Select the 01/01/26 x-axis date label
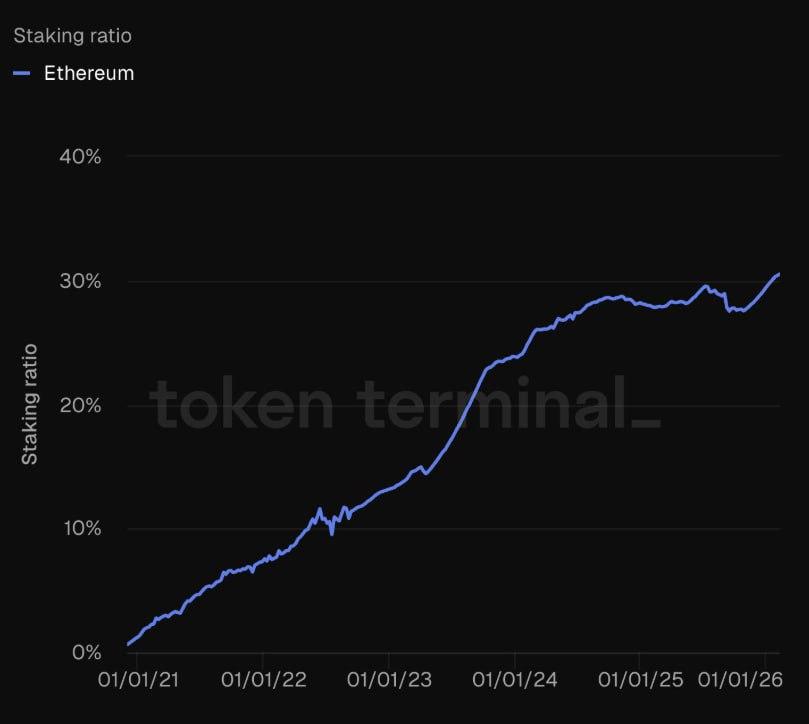 pos(737,681)
